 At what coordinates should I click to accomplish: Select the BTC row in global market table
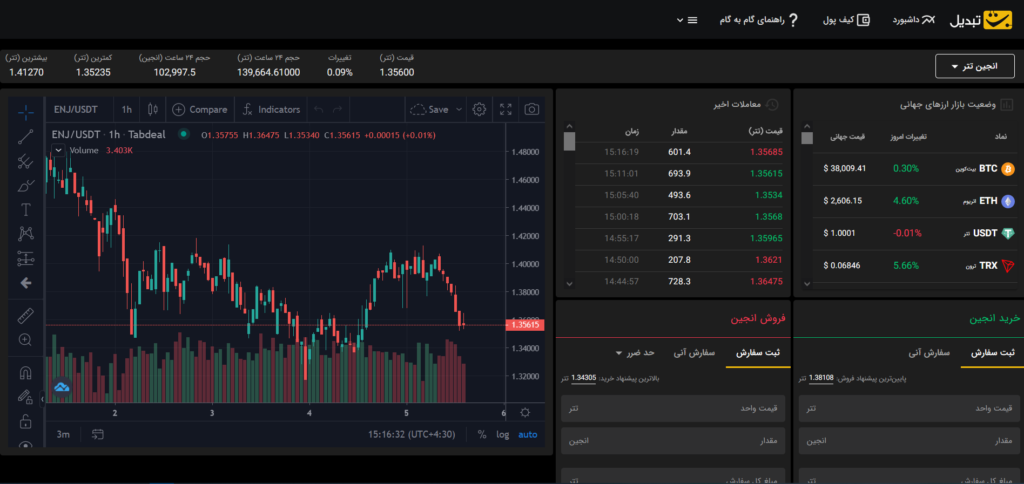point(915,169)
